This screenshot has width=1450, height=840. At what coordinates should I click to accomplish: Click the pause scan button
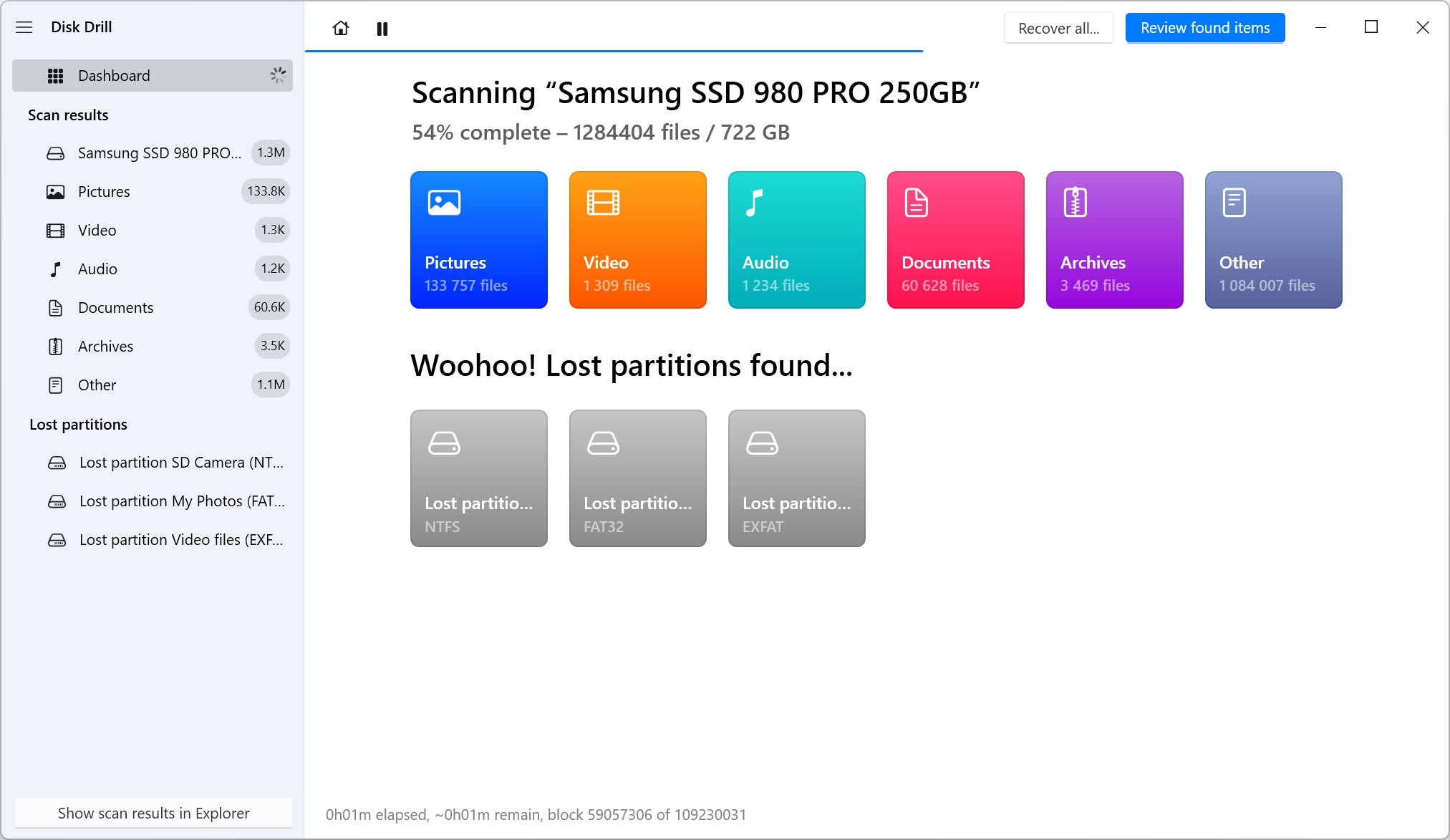tap(382, 27)
